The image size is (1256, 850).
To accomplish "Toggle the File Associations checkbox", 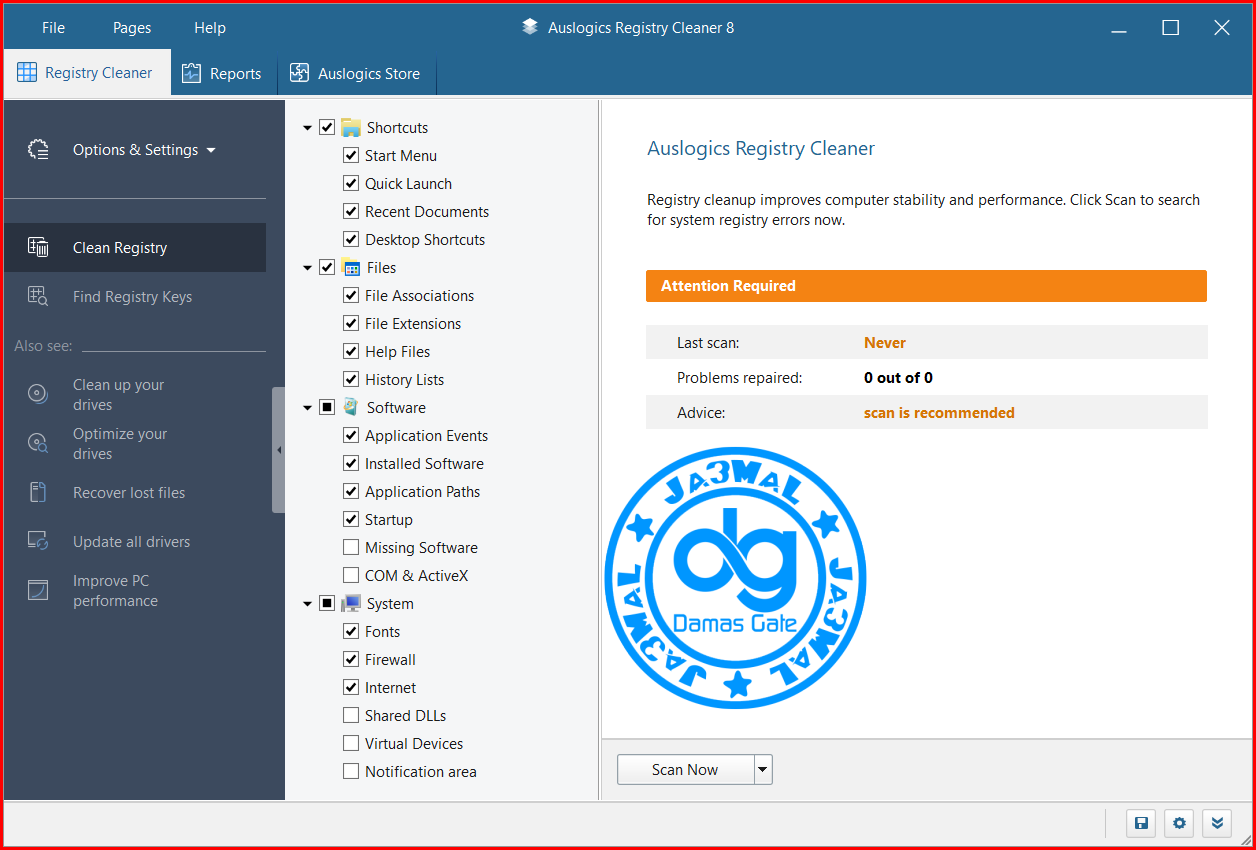I will pyautogui.click(x=351, y=295).
